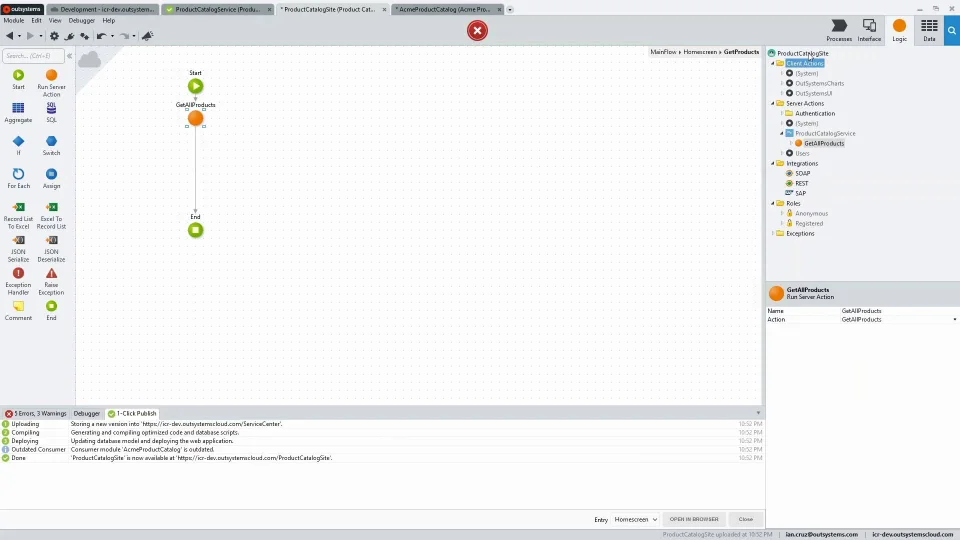Click the Homescreen breadcrumb link
Image resolution: width=960 pixels, height=540 pixels.
click(x=700, y=52)
